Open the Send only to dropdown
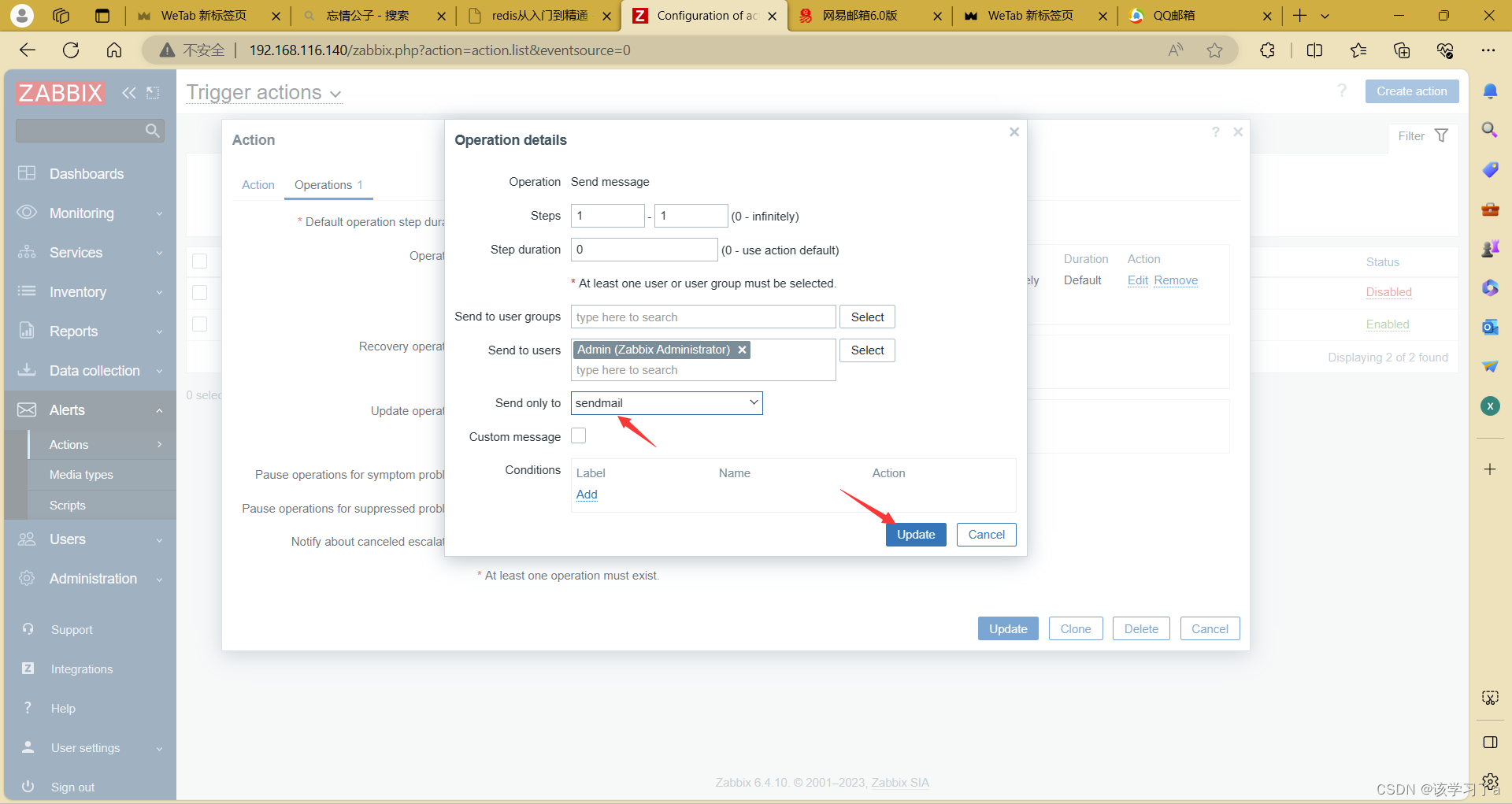This screenshot has width=1512, height=804. coord(666,403)
